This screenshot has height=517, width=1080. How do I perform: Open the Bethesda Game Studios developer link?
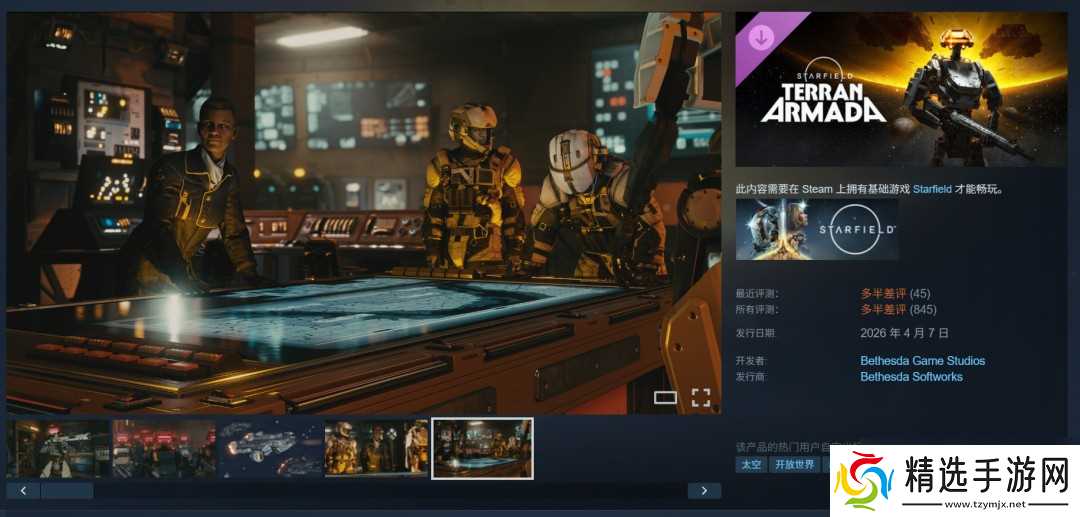pos(922,361)
